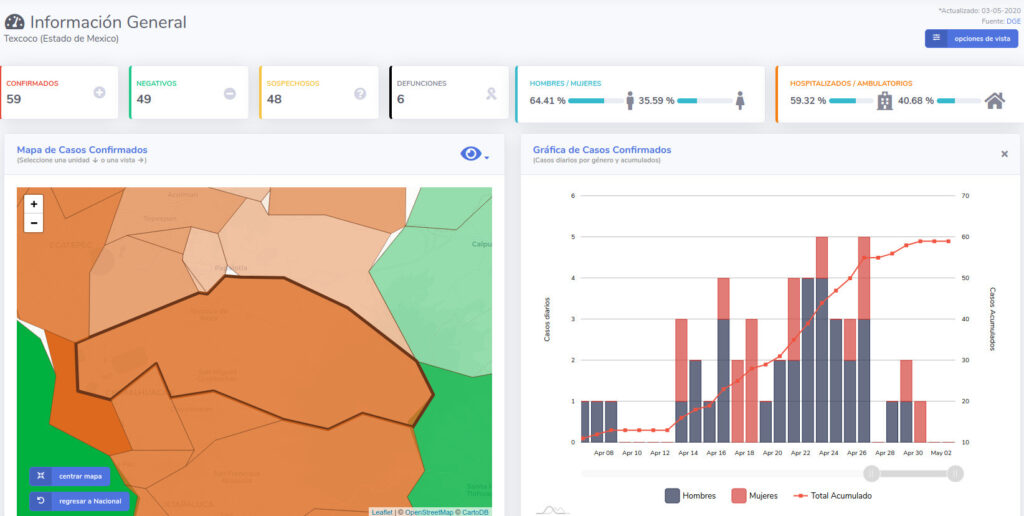
Task: Click regresar a Nacional button
Action: pyautogui.click(x=79, y=500)
